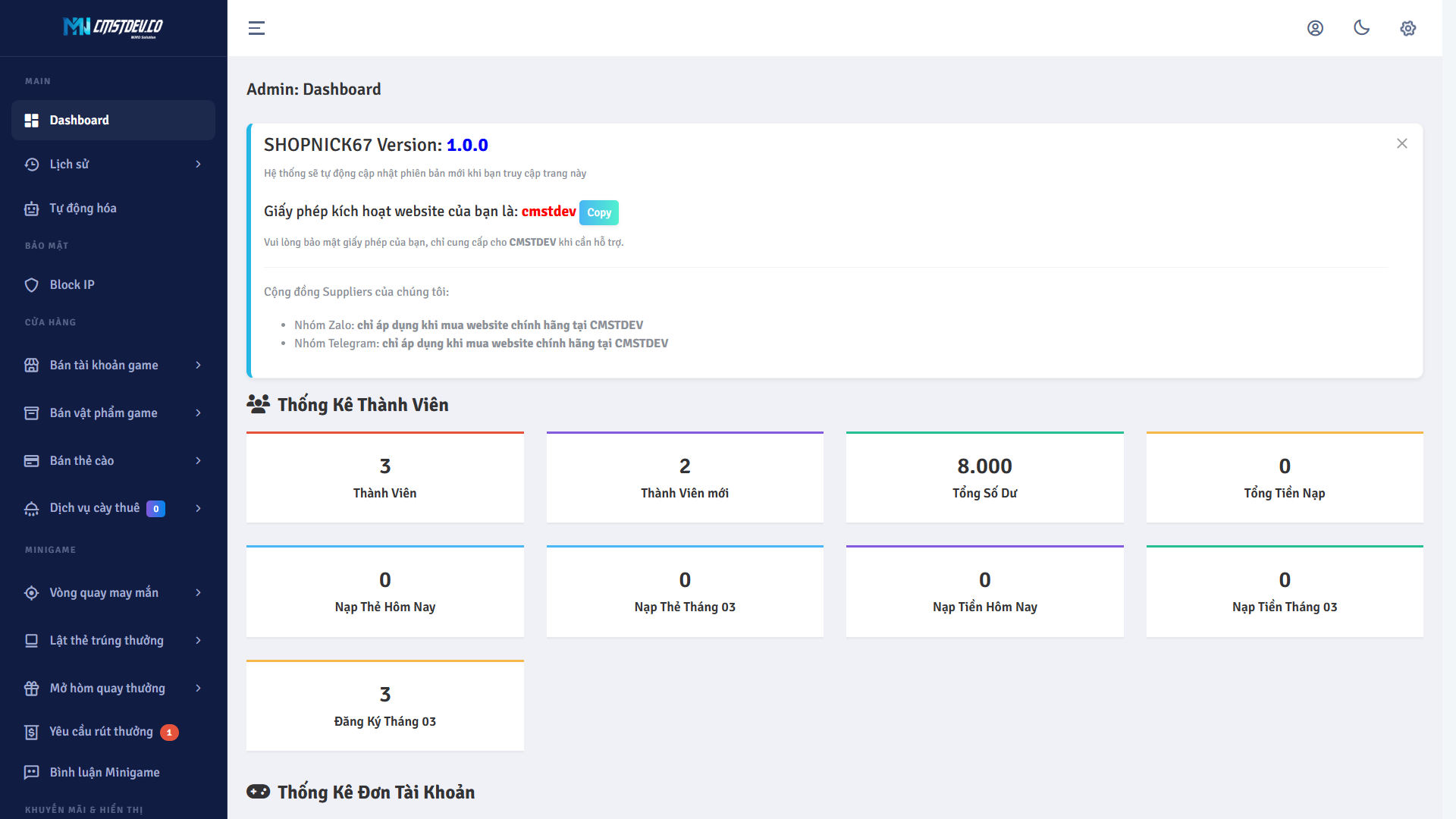1456x819 pixels.
Task: Open the user account profile icon
Action: point(1315,28)
